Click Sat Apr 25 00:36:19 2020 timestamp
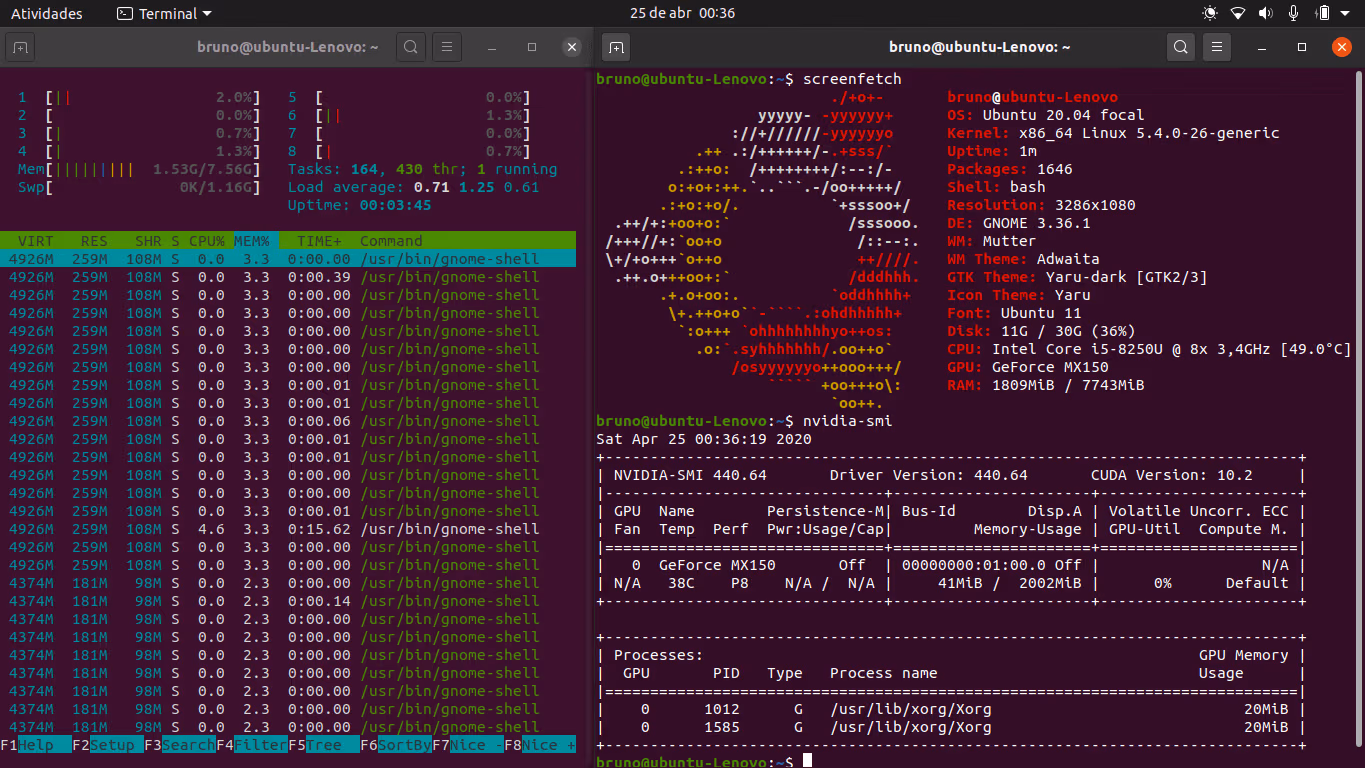The height and width of the screenshot is (768, 1365). 704,439
